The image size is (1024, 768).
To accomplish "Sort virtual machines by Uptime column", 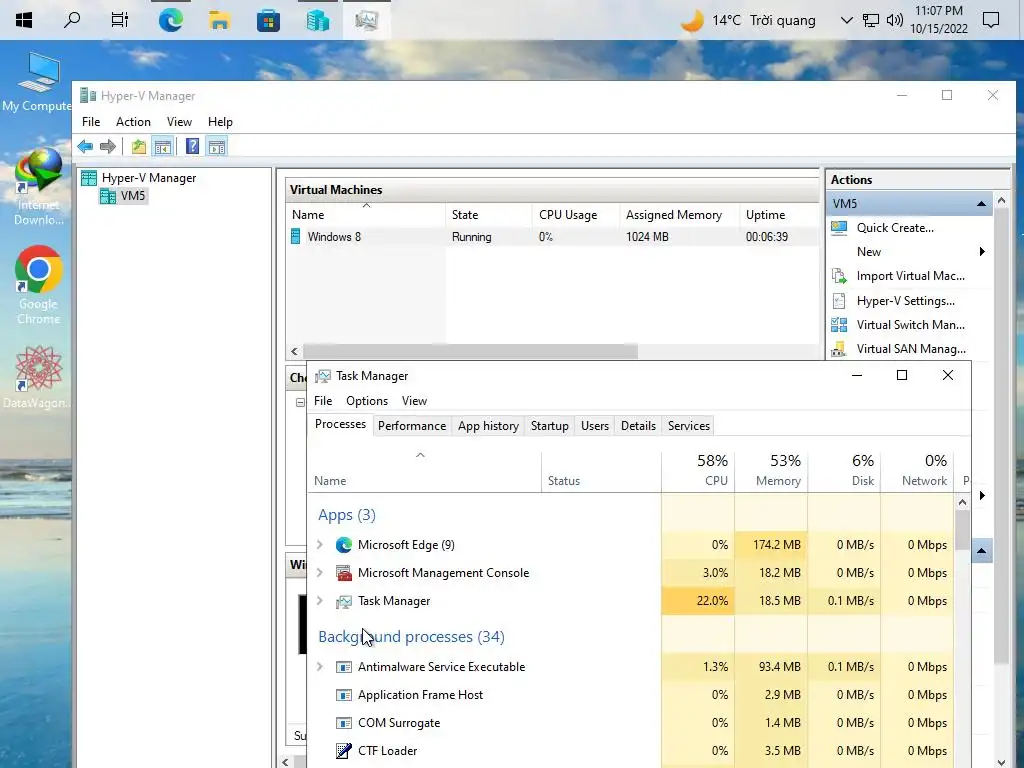I will 778,215.
